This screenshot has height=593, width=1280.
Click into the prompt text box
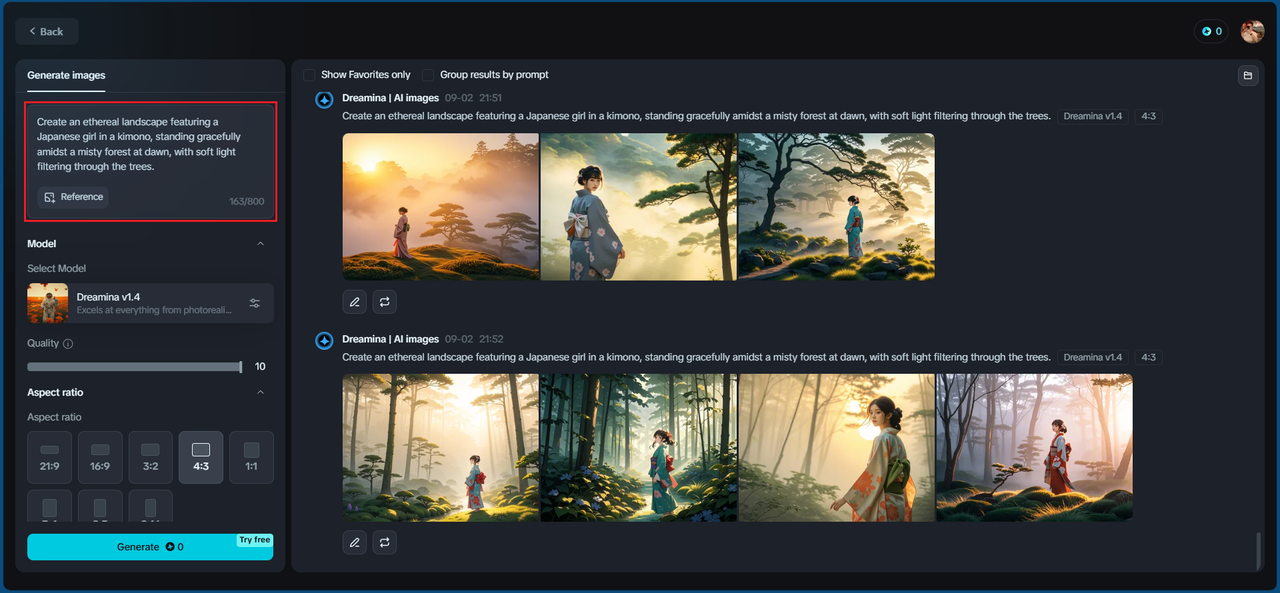pos(150,161)
